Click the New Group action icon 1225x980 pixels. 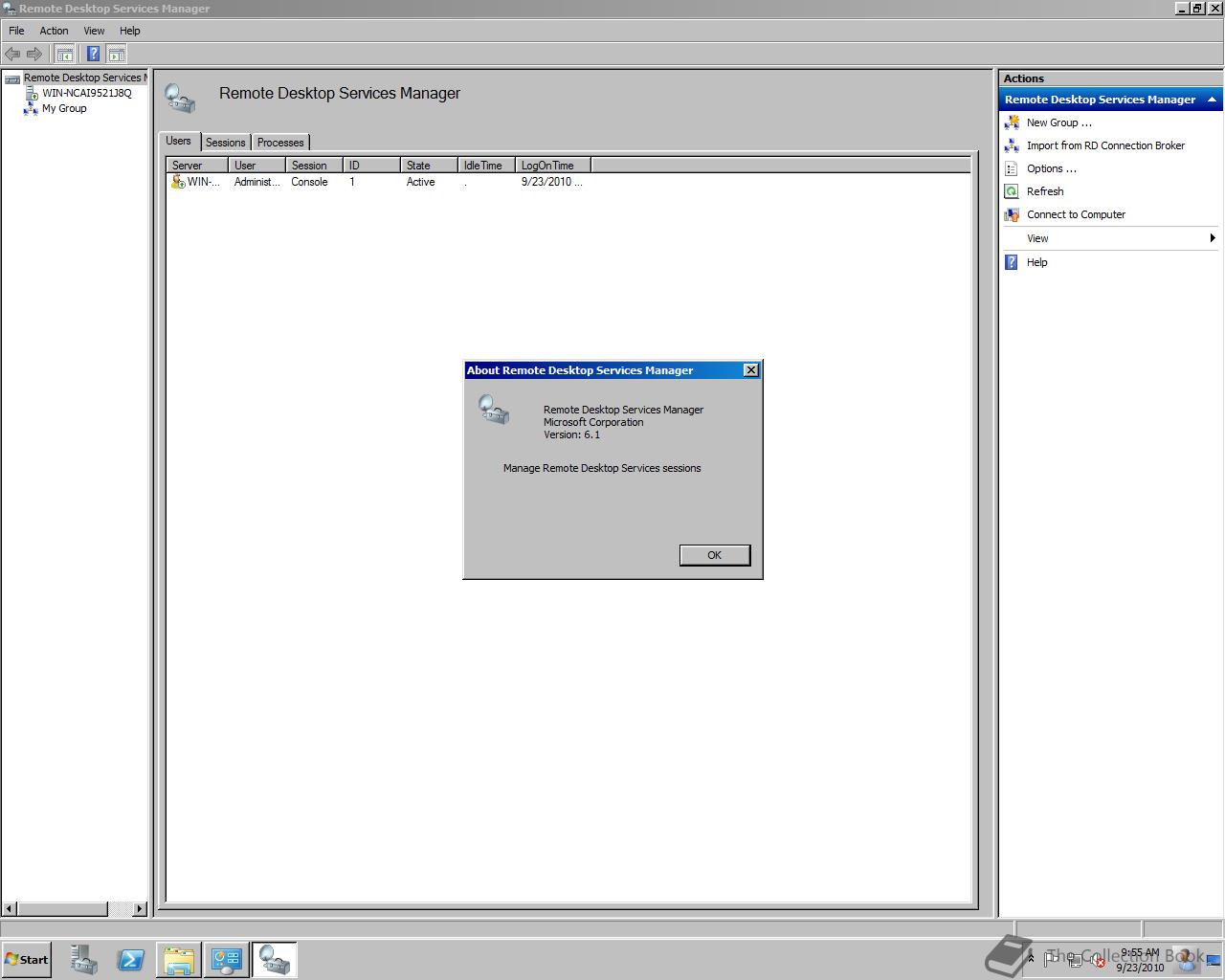pyautogui.click(x=1012, y=122)
